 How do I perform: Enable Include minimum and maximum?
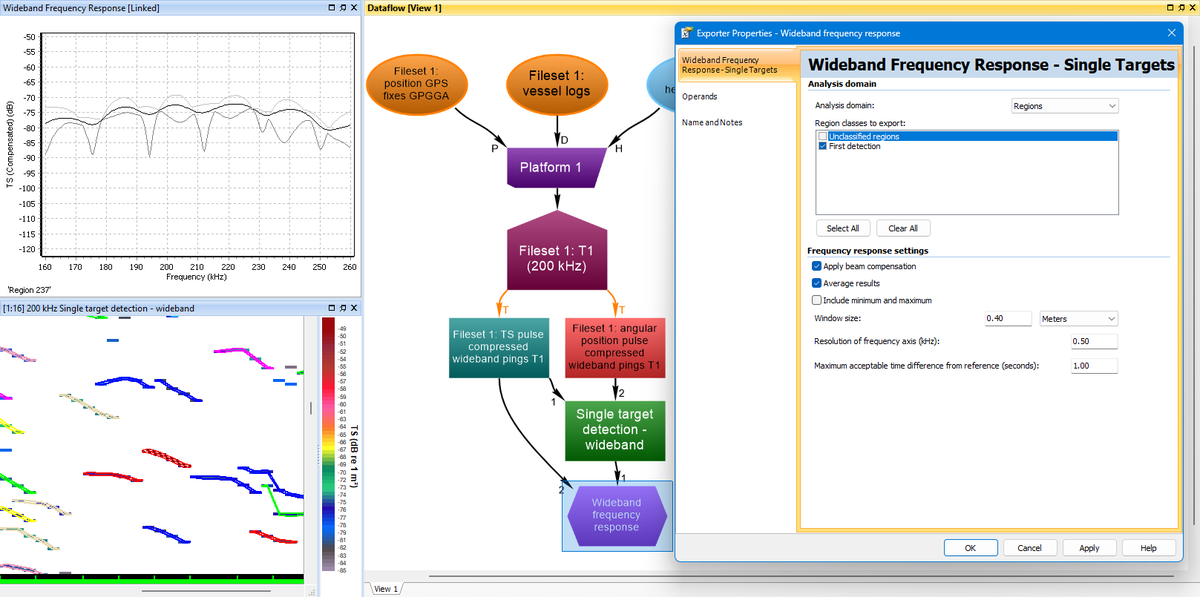[x=817, y=300]
